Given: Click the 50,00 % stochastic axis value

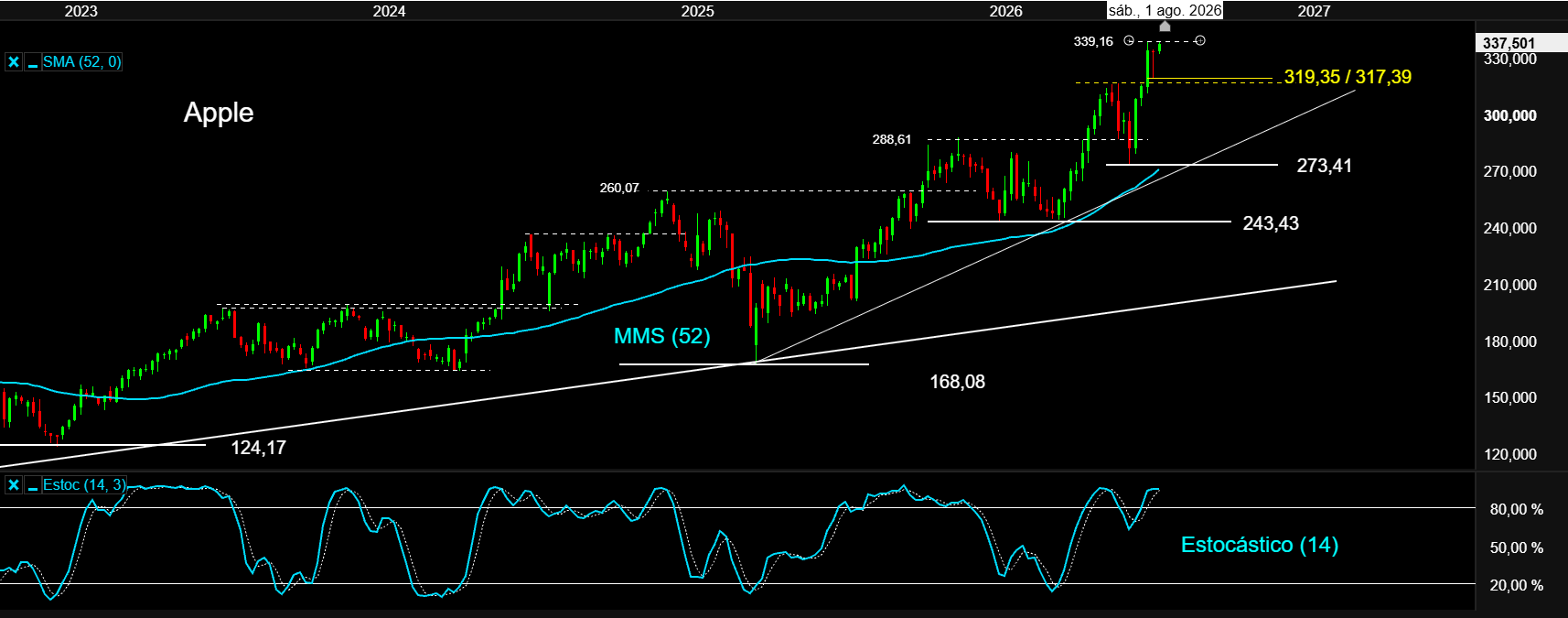Looking at the screenshot, I should (x=1517, y=548).
